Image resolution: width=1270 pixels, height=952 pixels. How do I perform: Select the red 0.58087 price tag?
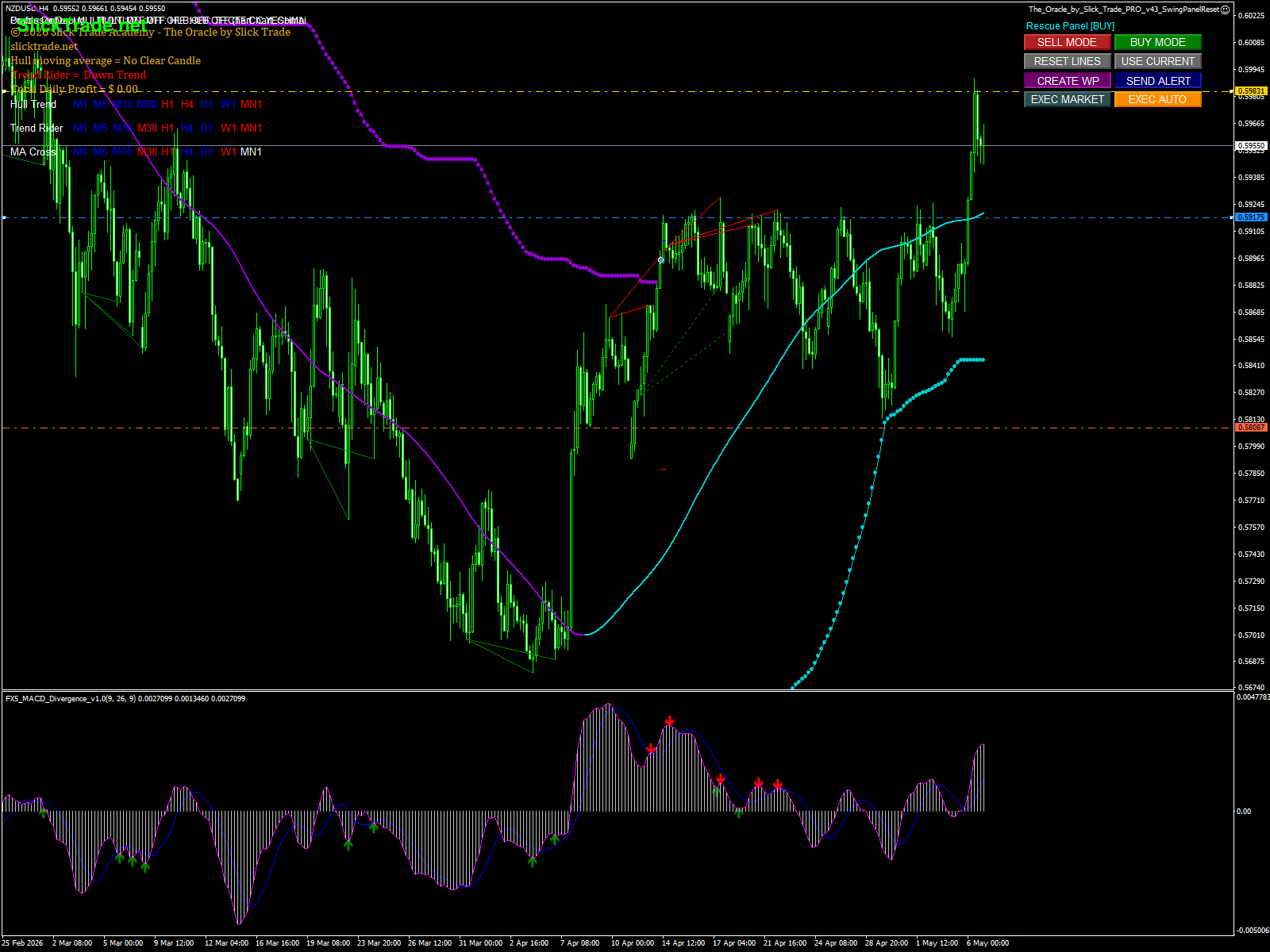coord(1251,428)
